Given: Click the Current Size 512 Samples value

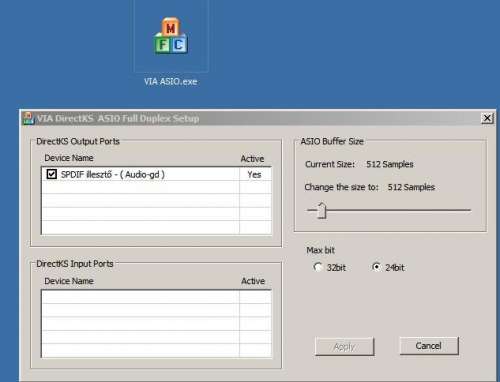Looking at the screenshot, I should click(390, 164).
